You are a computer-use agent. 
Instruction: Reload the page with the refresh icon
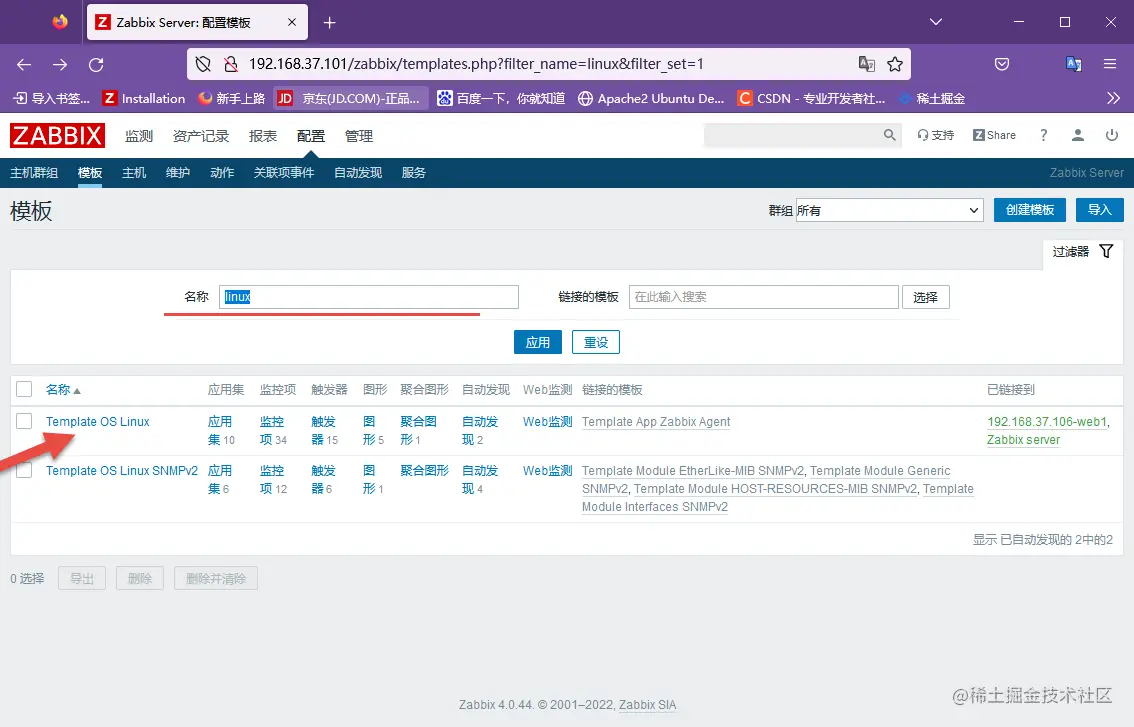click(x=96, y=64)
